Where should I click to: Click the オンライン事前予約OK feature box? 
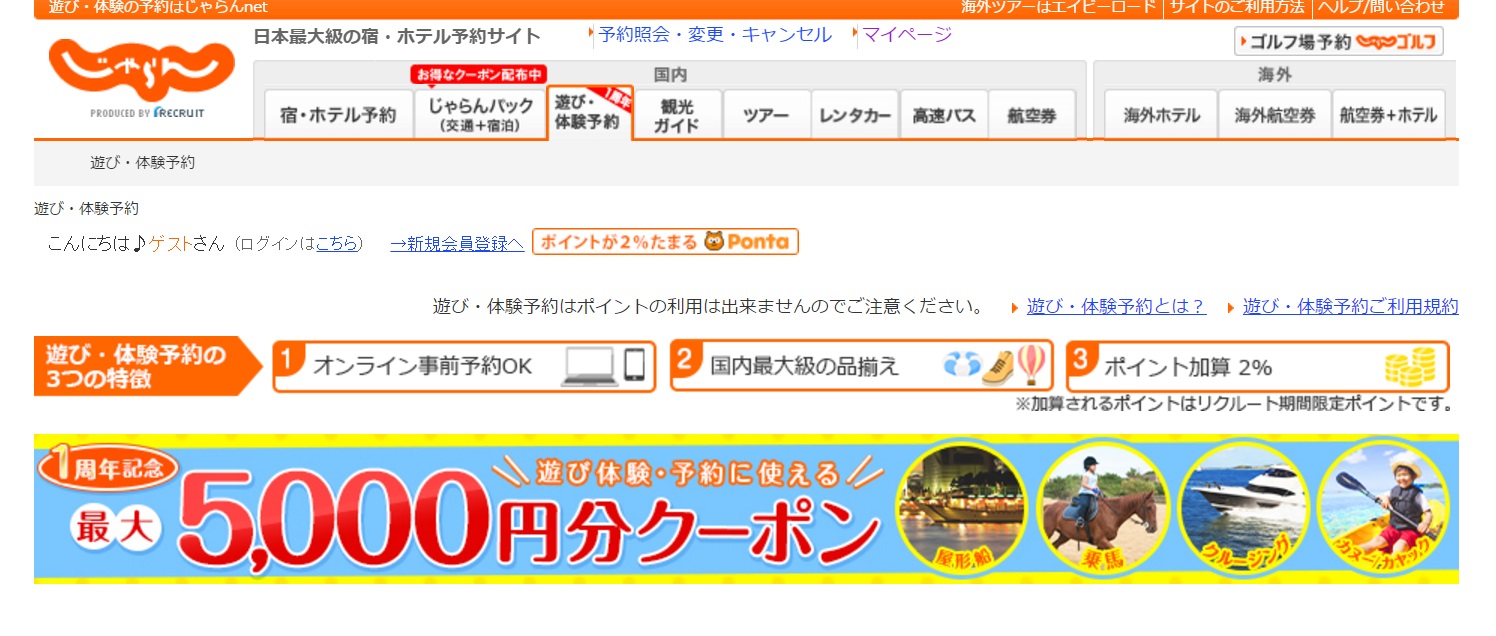[464, 366]
